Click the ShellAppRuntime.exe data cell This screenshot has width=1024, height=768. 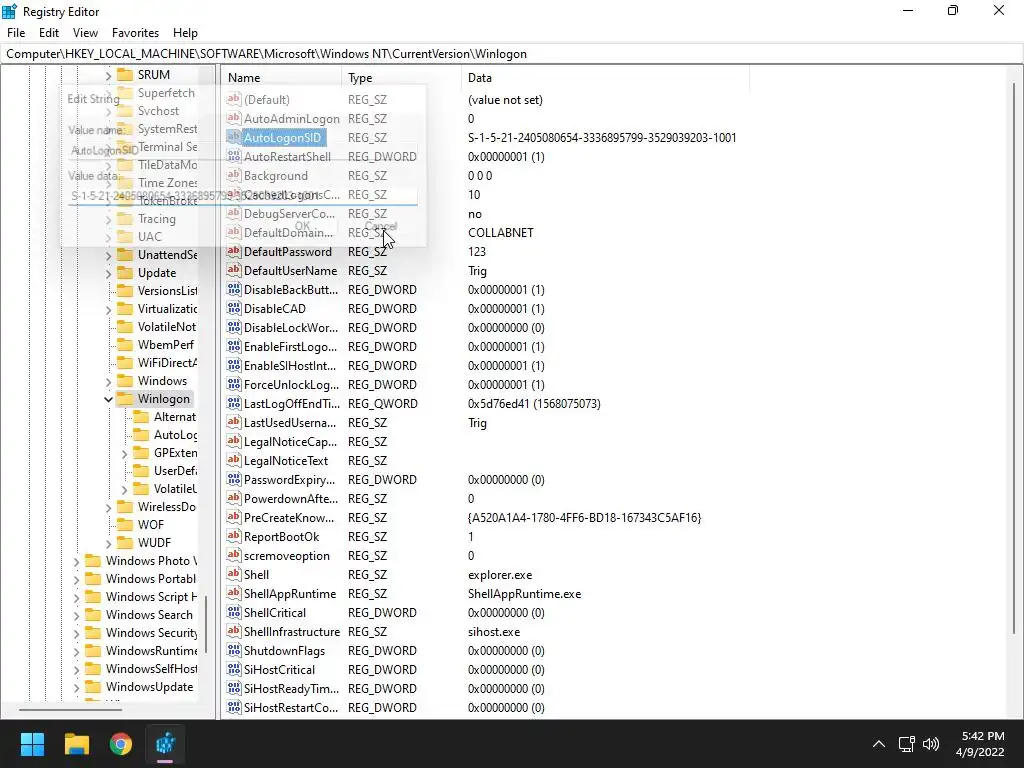[524, 594]
